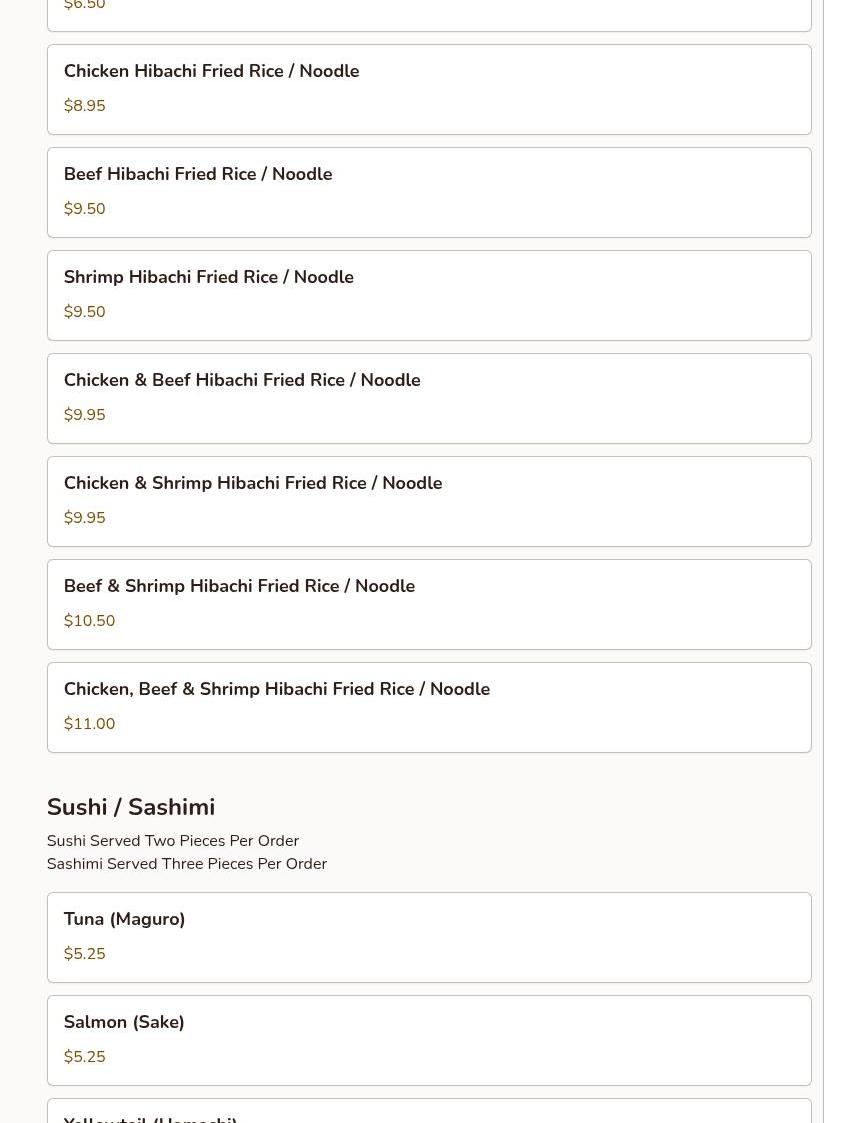Click the price under Chicken & Shrimp Hibachi
Viewport: 844px width, 1123px height.
coord(84,518)
